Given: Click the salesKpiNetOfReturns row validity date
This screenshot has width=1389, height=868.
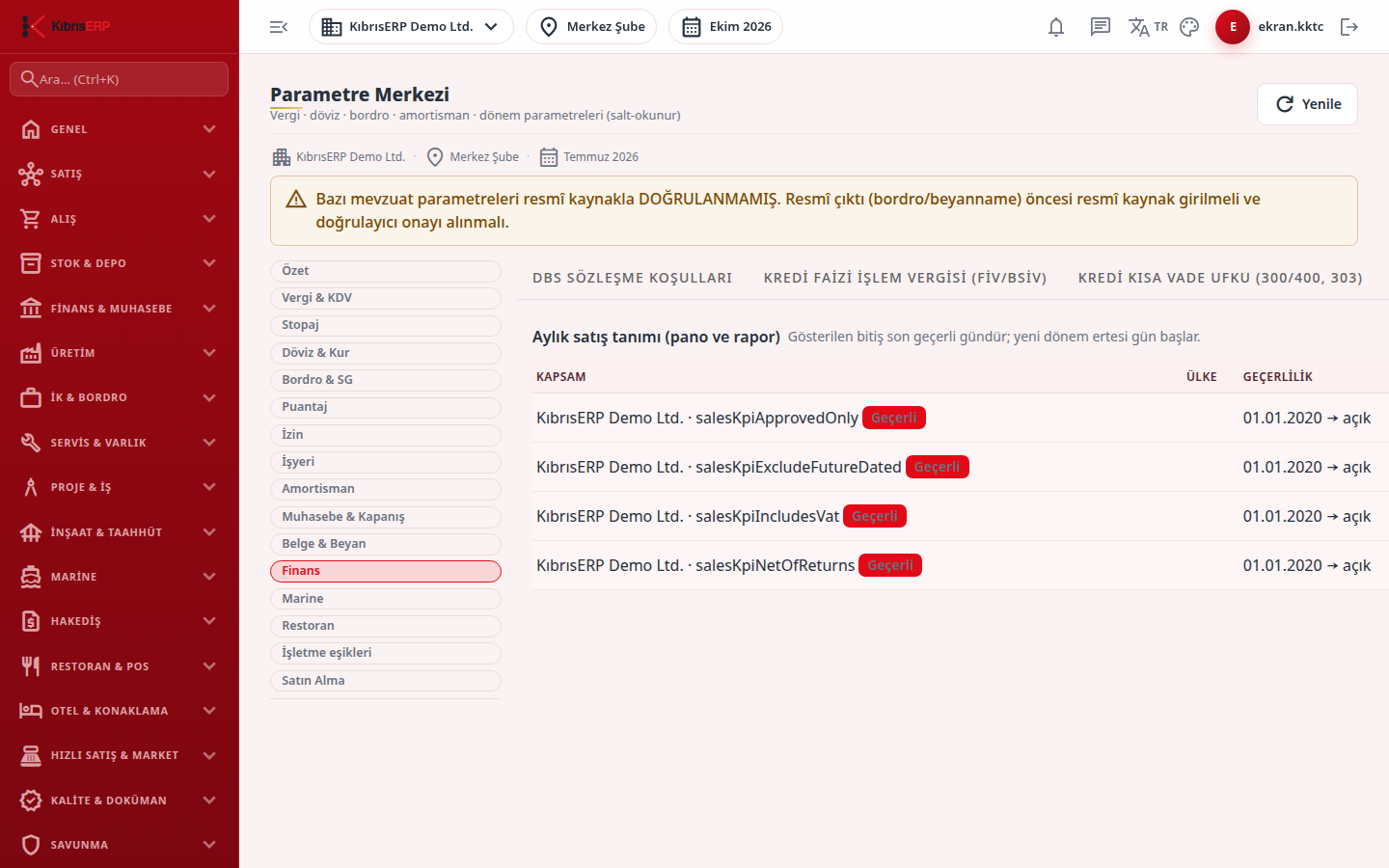Looking at the screenshot, I should pyautogui.click(x=1307, y=565).
